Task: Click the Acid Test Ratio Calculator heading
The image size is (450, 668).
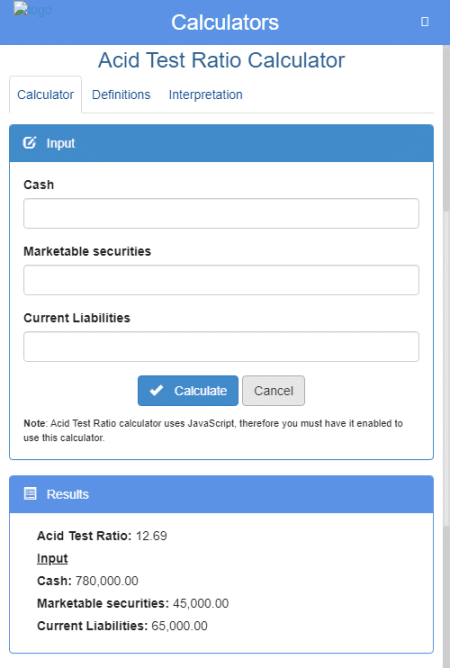Action: 221,60
